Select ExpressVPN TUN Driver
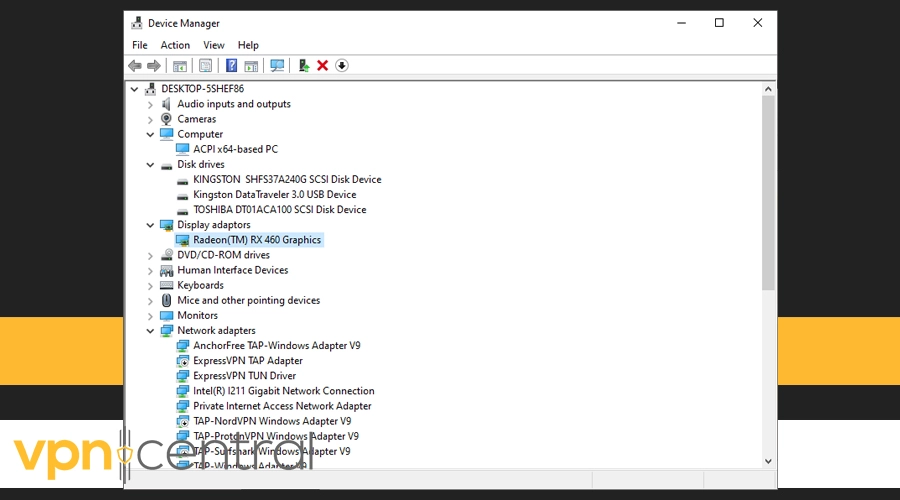Viewport: 900px width, 500px height. click(x=245, y=375)
